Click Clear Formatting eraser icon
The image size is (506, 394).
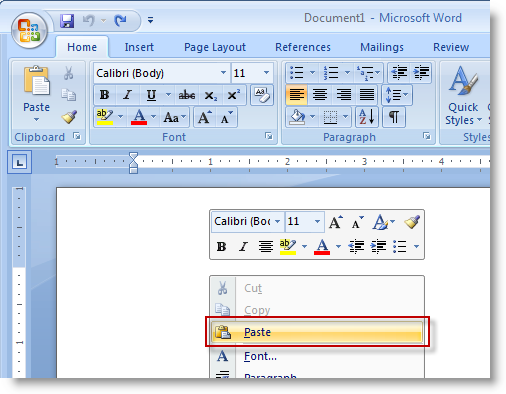pos(262,95)
